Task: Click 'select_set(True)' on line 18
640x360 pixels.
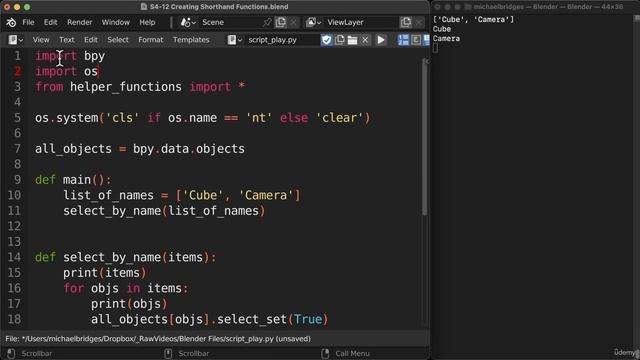Action: click(273, 320)
